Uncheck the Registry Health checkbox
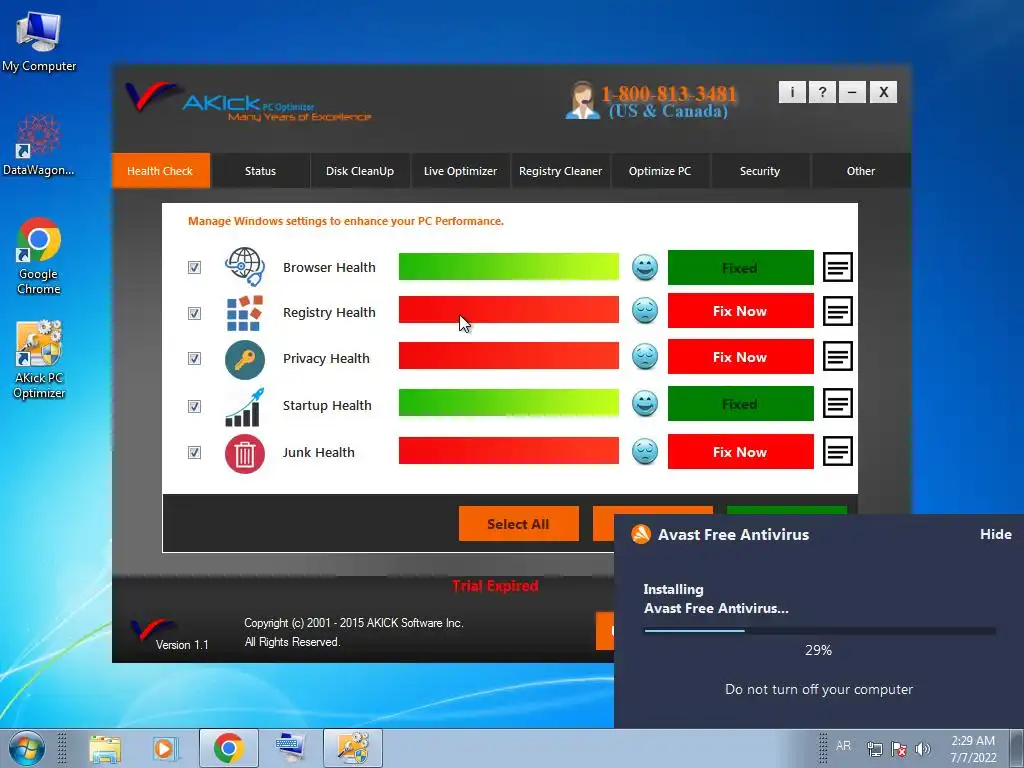This screenshot has width=1024, height=768. click(195, 313)
